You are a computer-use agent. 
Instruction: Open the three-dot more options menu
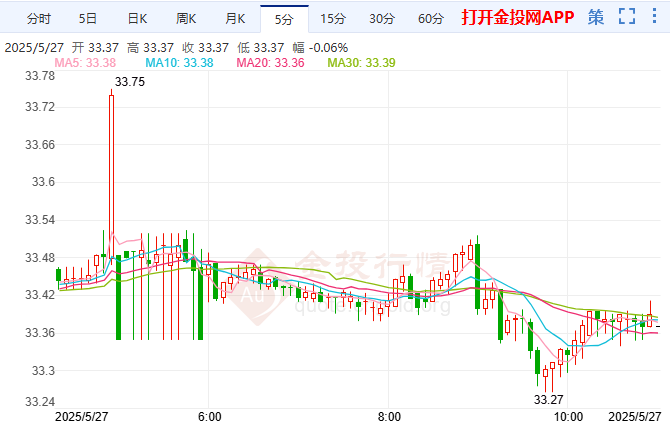(x=654, y=16)
